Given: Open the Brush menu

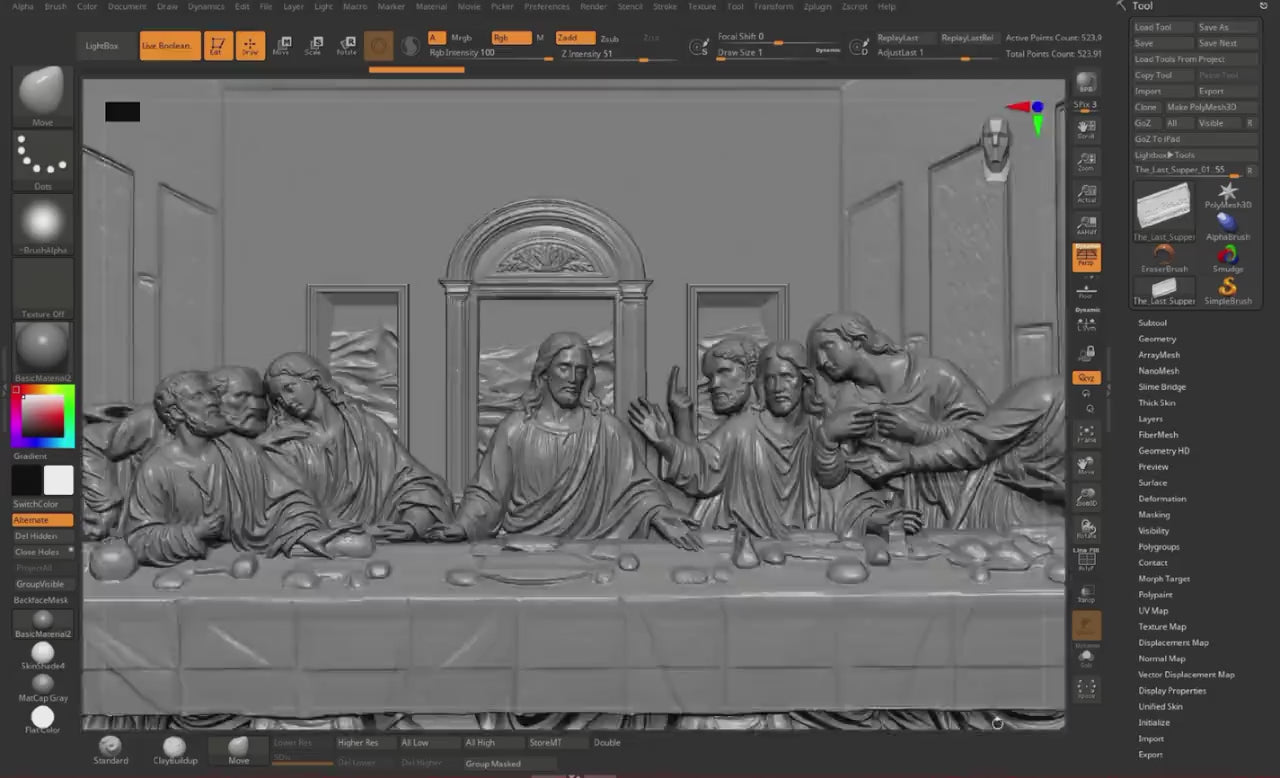Looking at the screenshot, I should (x=56, y=6).
